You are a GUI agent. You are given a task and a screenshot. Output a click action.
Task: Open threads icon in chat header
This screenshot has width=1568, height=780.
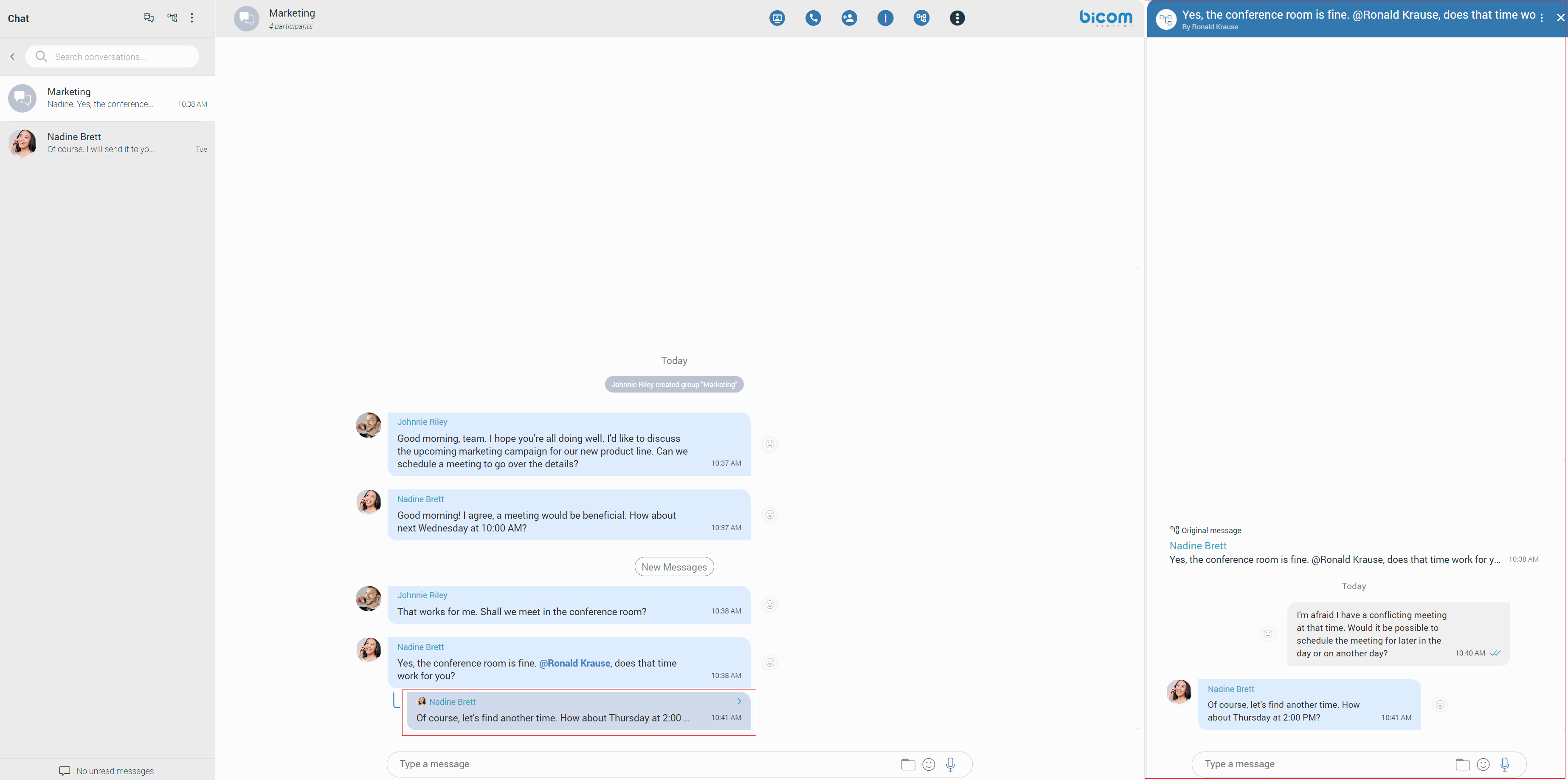[x=921, y=18]
